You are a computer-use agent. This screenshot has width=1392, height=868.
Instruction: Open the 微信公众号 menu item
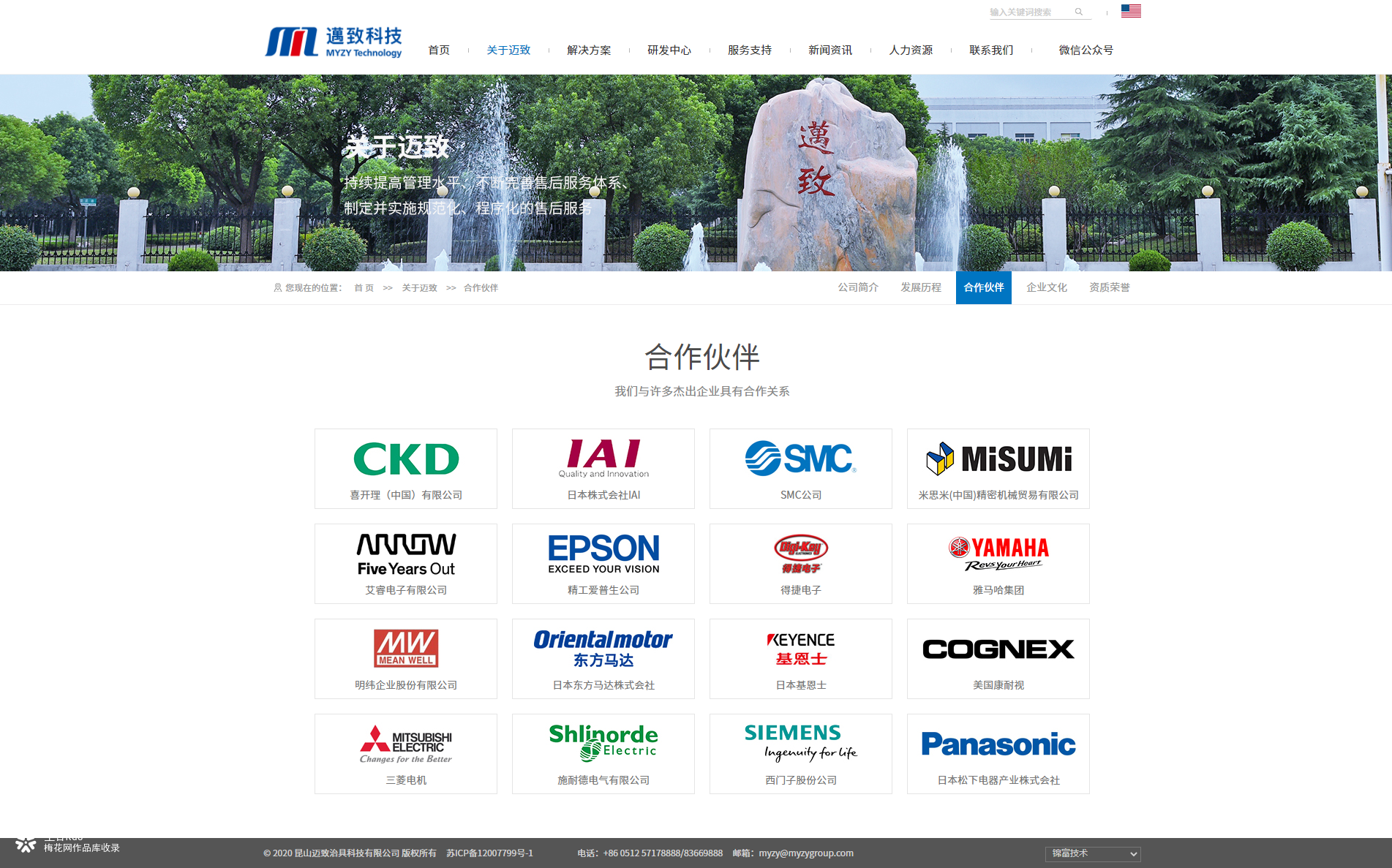point(1086,50)
